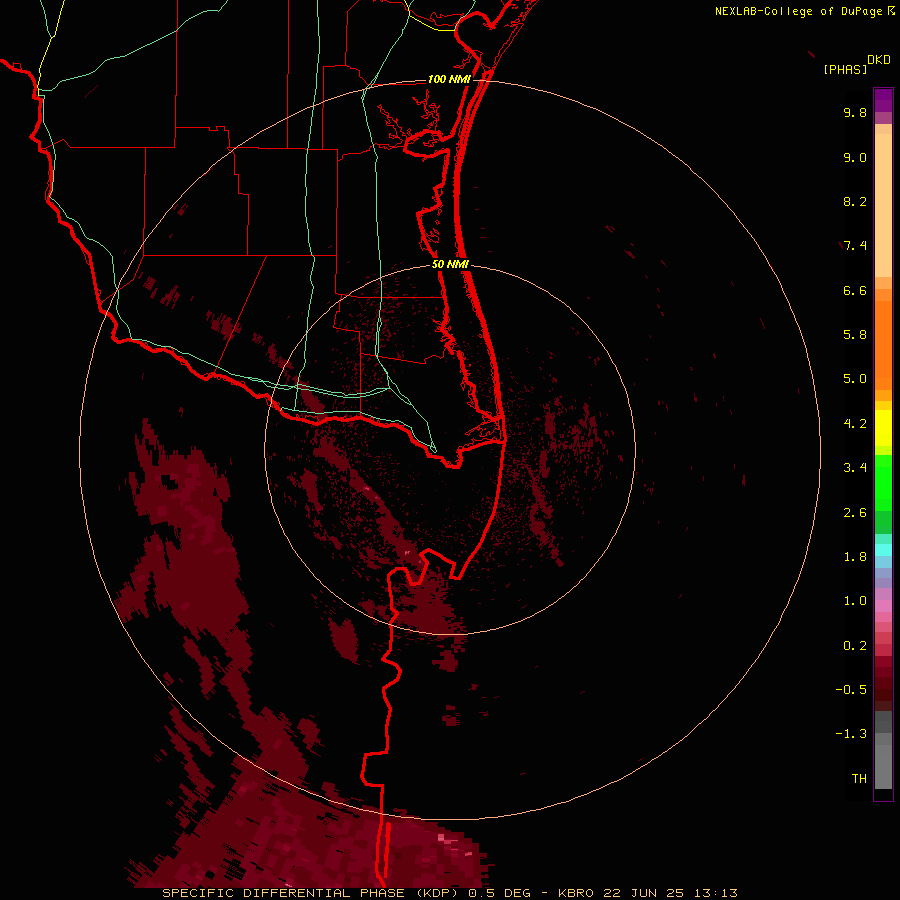This screenshot has width=900, height=900.
Task: Click the -0.5 legend value
Action: tap(851, 690)
